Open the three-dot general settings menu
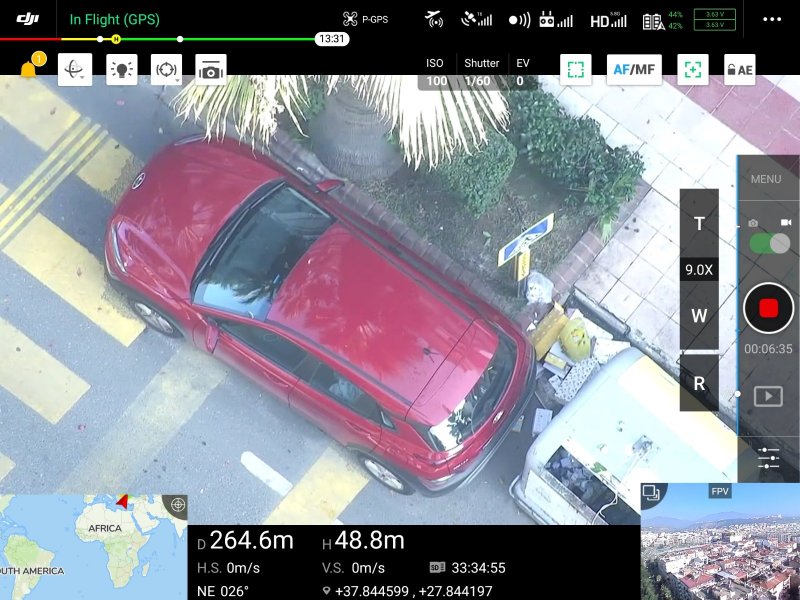Image resolution: width=800 pixels, height=600 pixels. (772, 19)
